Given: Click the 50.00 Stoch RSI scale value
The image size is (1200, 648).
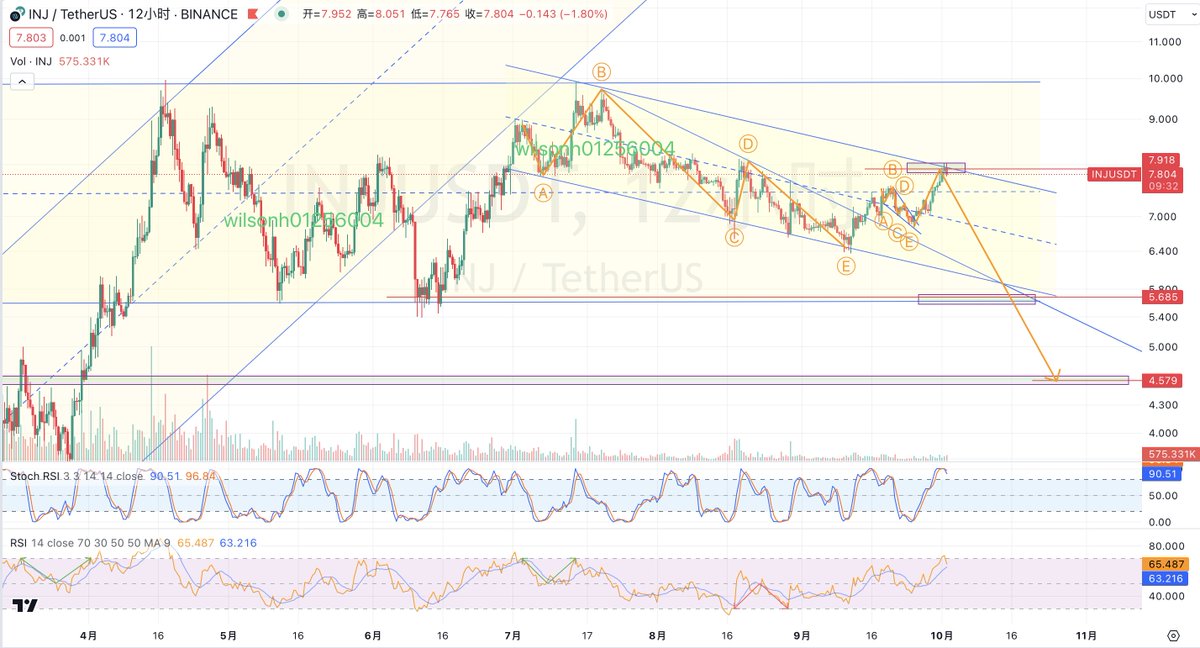Looking at the screenshot, I should tap(1162, 496).
